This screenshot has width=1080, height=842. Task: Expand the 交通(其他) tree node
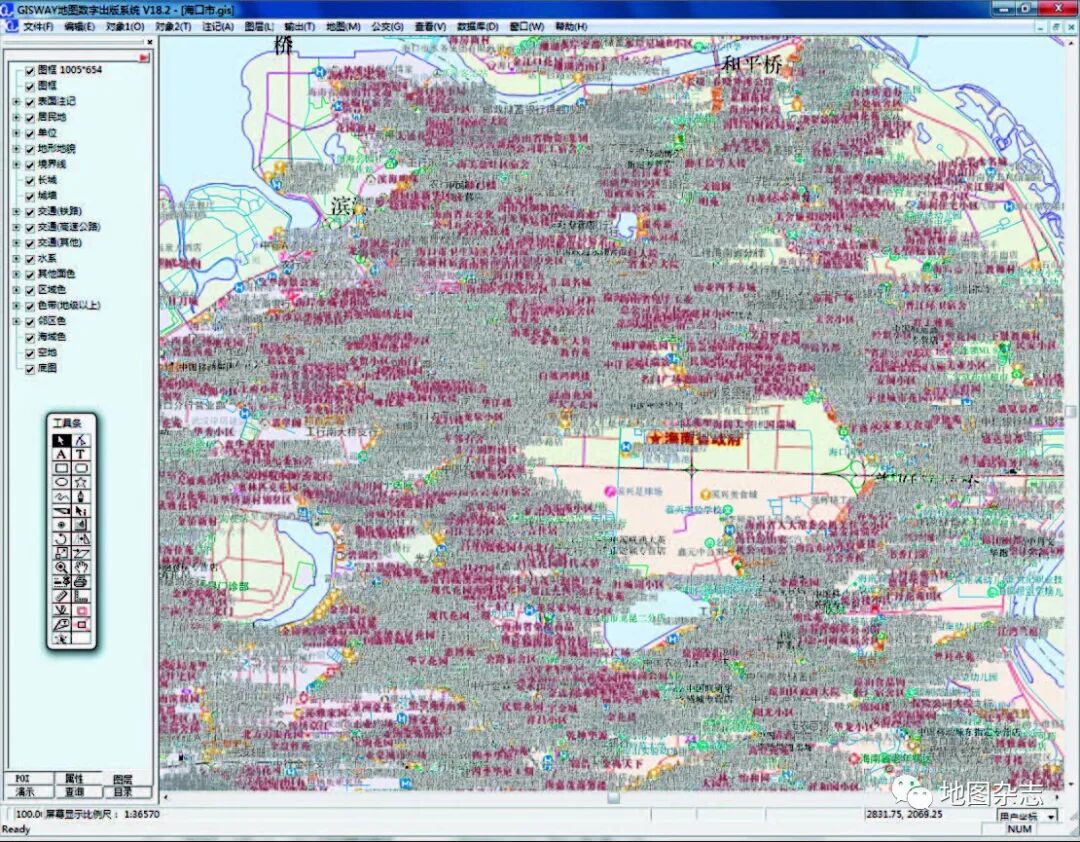pyautogui.click(x=17, y=243)
